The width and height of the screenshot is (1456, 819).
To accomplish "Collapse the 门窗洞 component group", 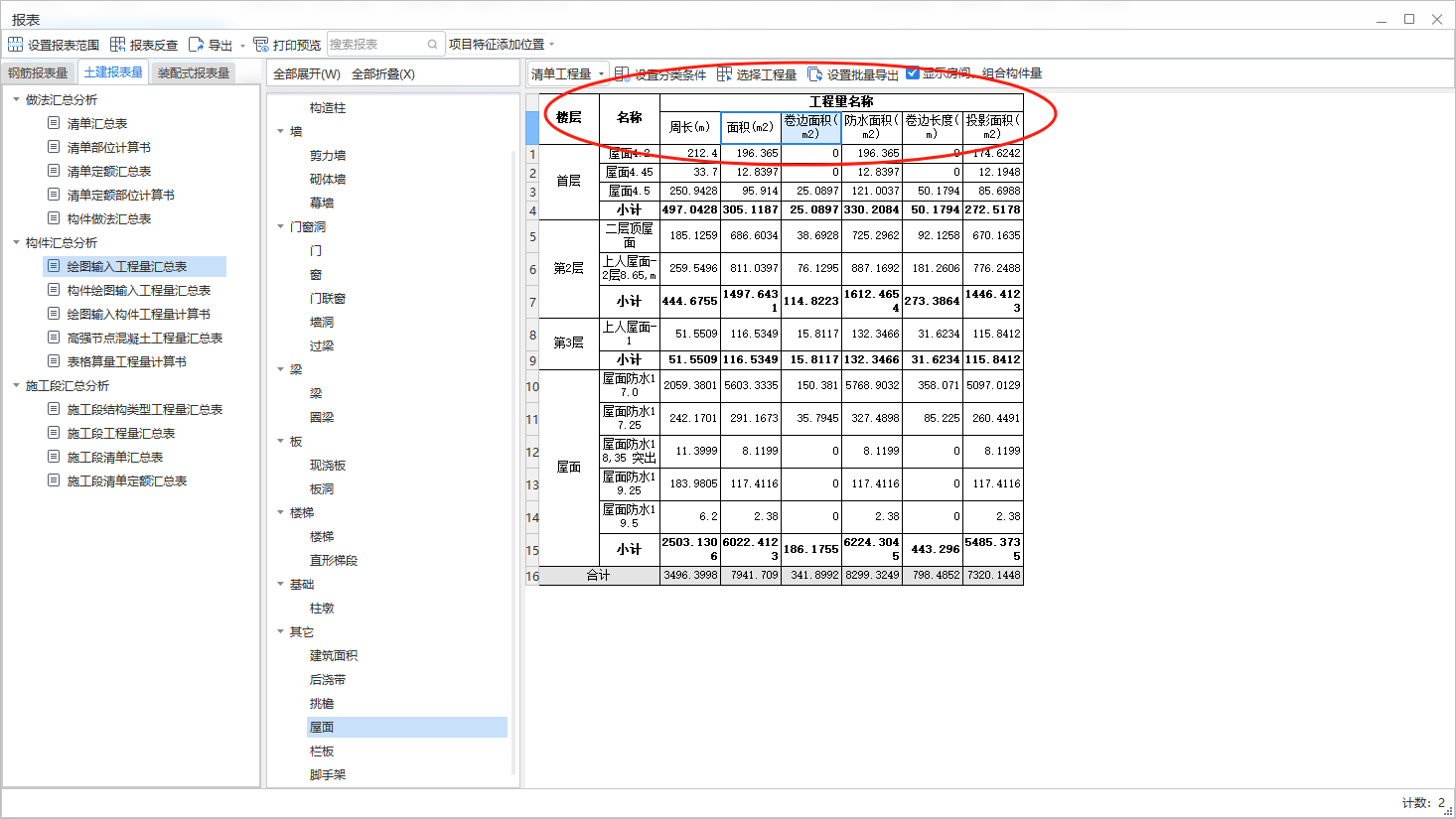I will pyautogui.click(x=281, y=226).
